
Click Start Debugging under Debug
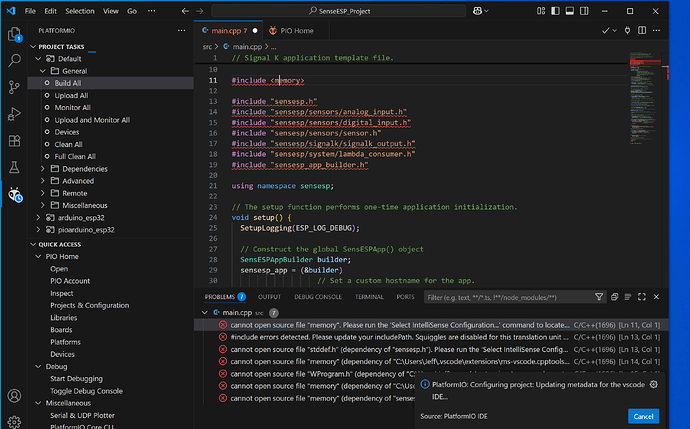tap(77, 378)
